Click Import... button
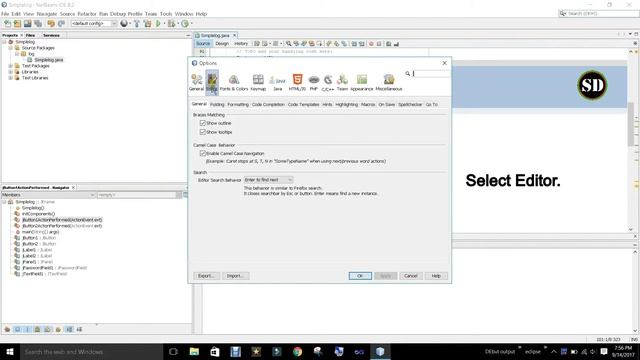 tap(235, 276)
